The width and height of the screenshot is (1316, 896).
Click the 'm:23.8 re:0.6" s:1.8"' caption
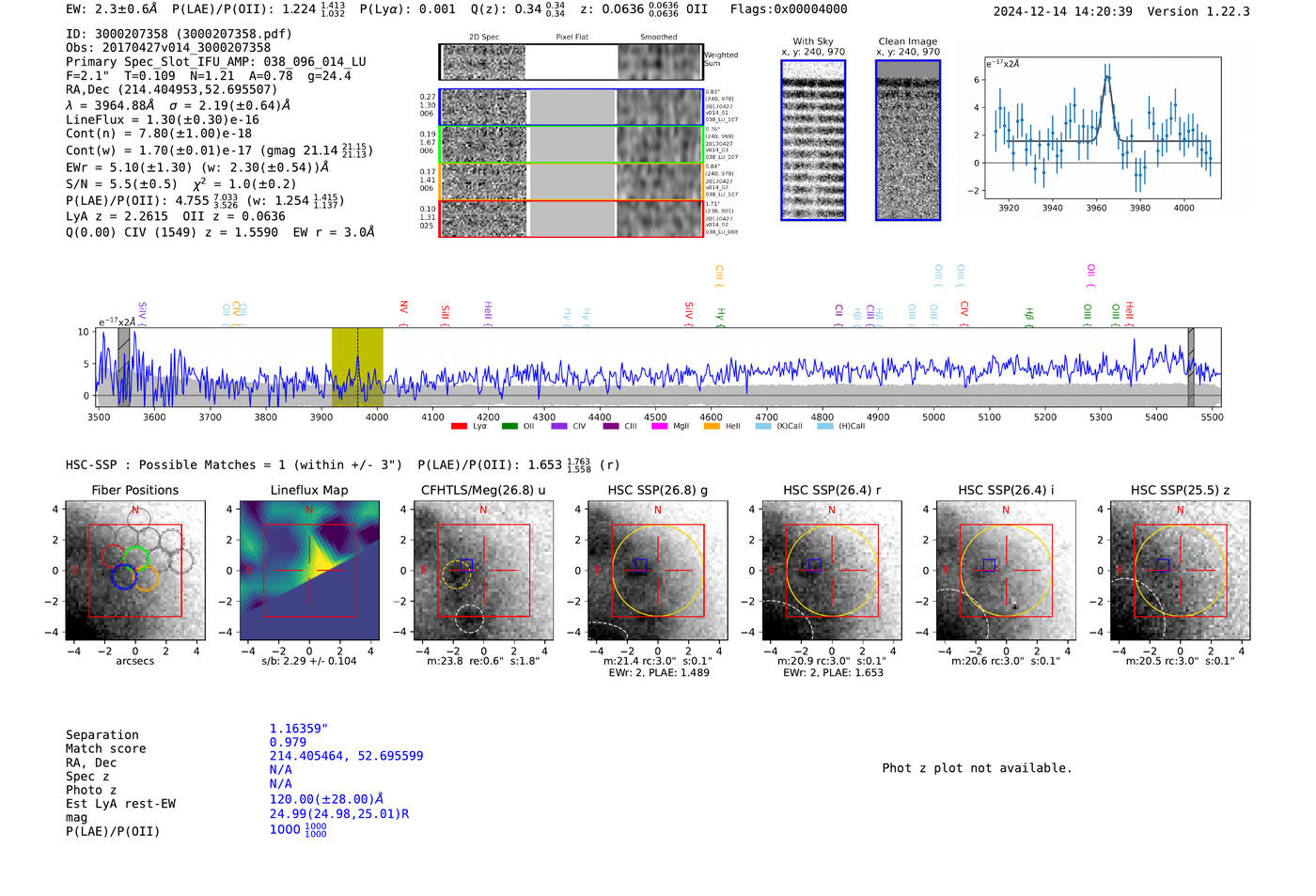point(483,661)
